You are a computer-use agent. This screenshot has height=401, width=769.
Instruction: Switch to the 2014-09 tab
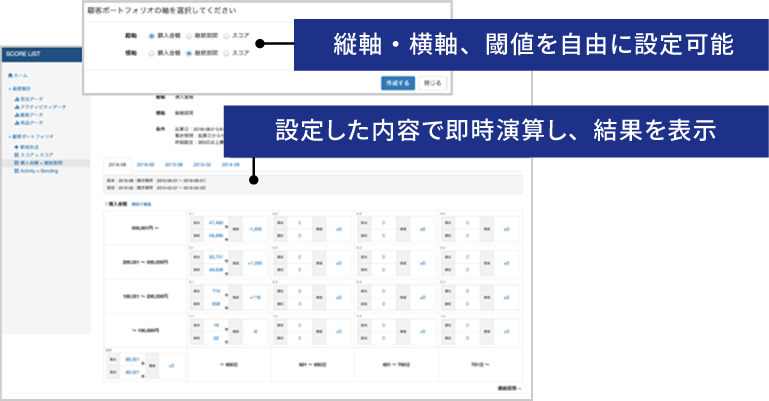click(230, 165)
